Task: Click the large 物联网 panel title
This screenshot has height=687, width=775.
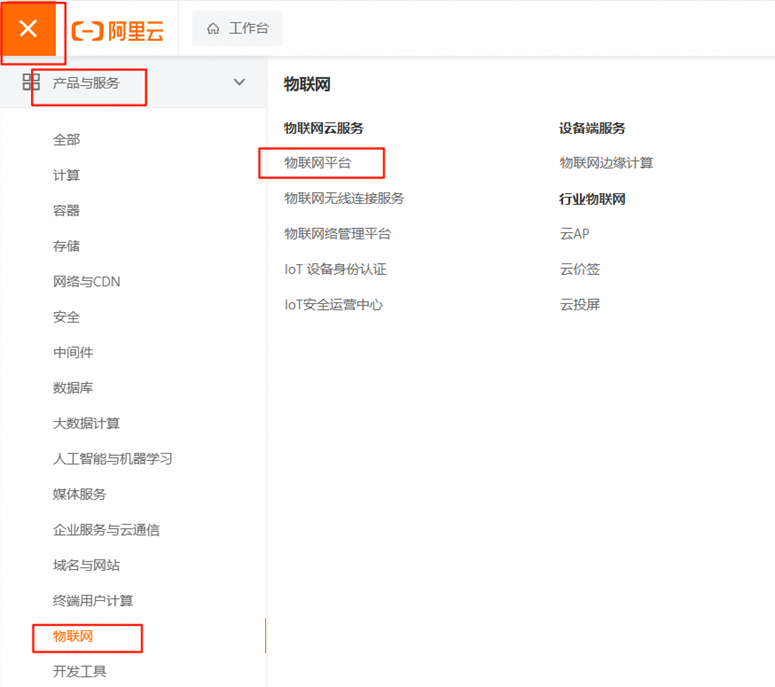Action: (307, 85)
